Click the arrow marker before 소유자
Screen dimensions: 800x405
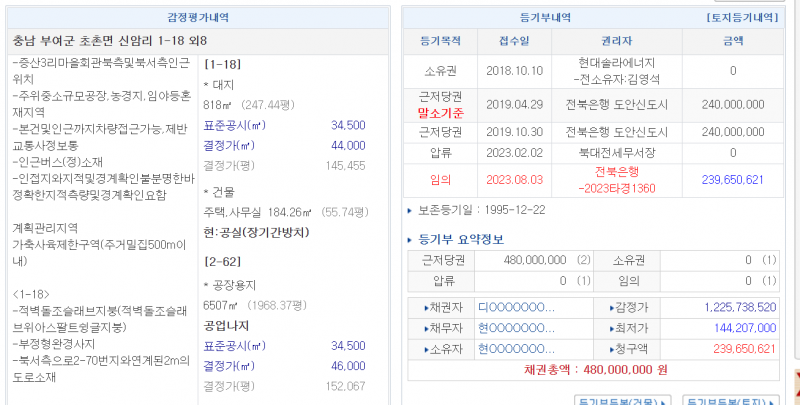pyautogui.click(x=425, y=349)
